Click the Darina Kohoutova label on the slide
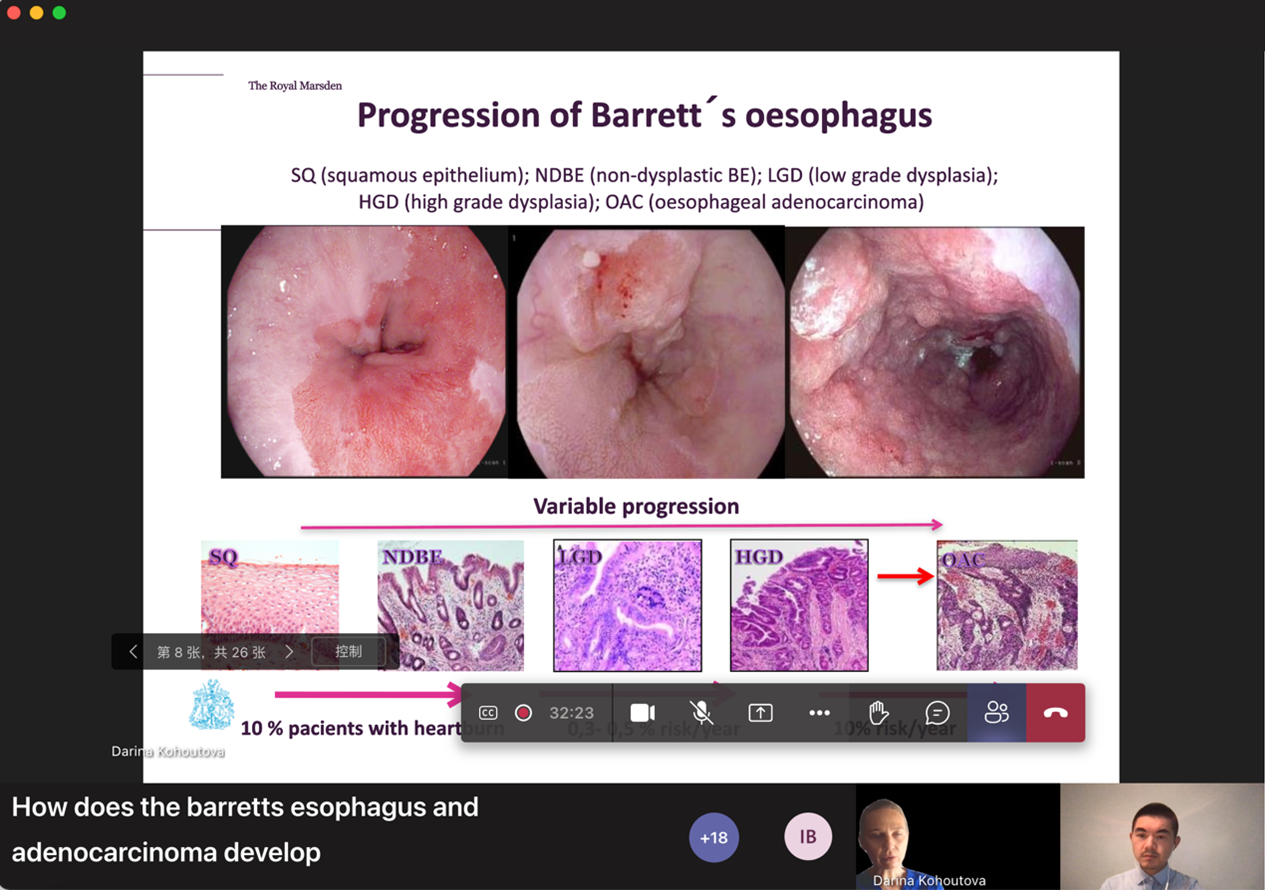The width and height of the screenshot is (1265, 890). [x=168, y=751]
